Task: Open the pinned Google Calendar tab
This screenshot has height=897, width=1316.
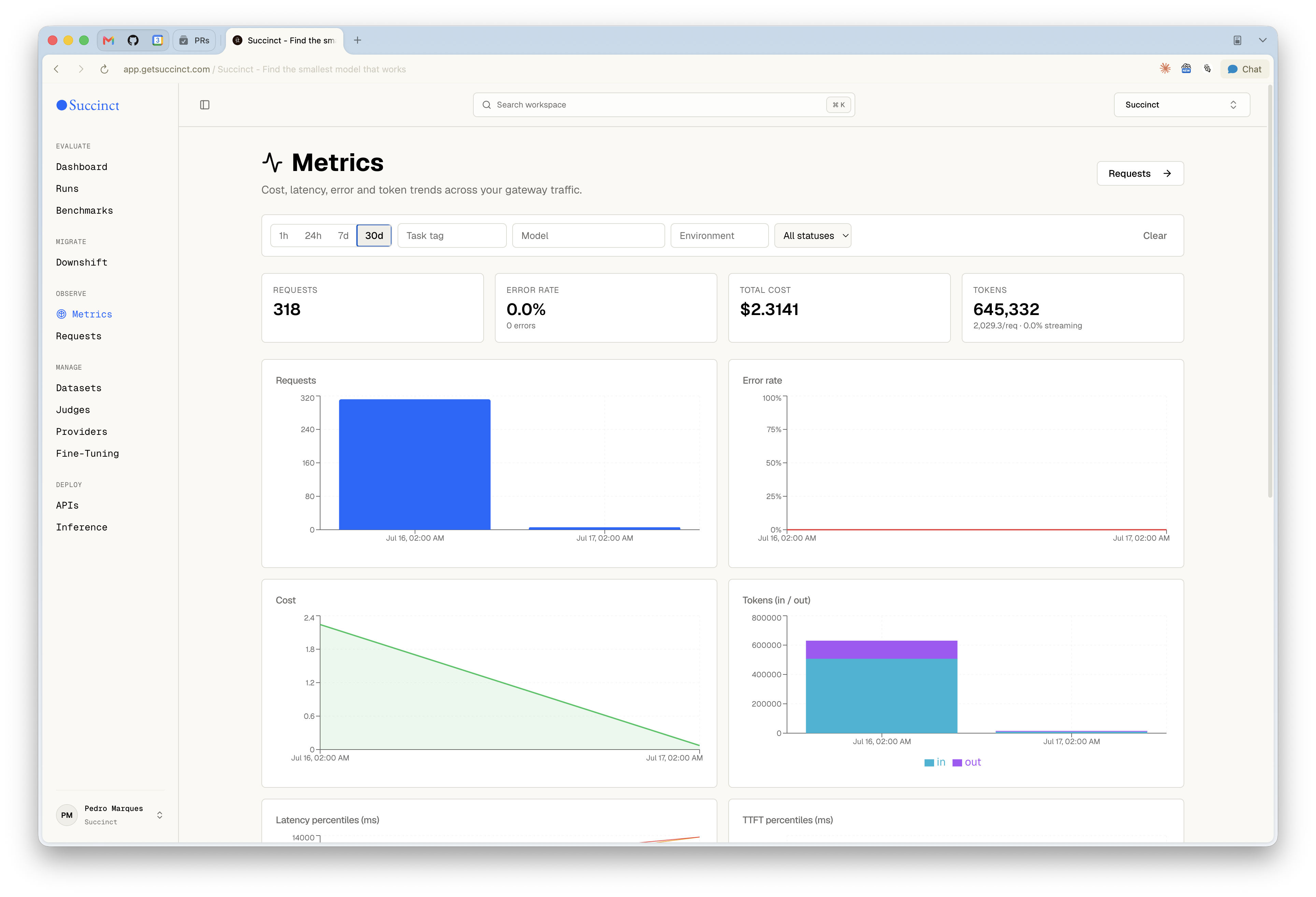Action: 157,40
